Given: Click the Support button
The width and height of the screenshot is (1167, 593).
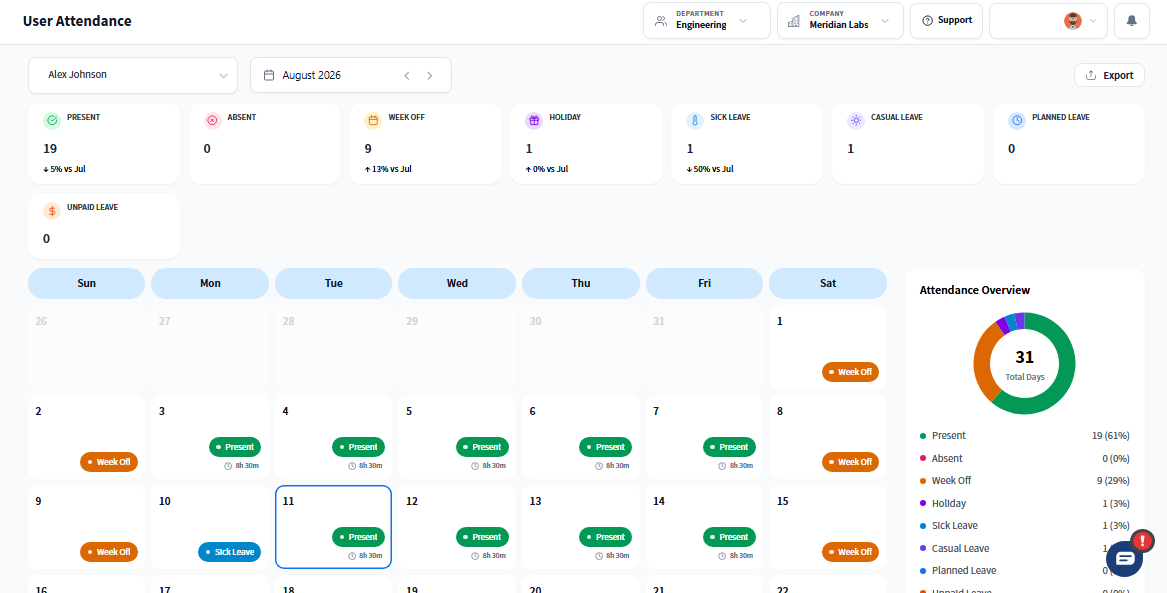Looking at the screenshot, I should pyautogui.click(x=947, y=21).
